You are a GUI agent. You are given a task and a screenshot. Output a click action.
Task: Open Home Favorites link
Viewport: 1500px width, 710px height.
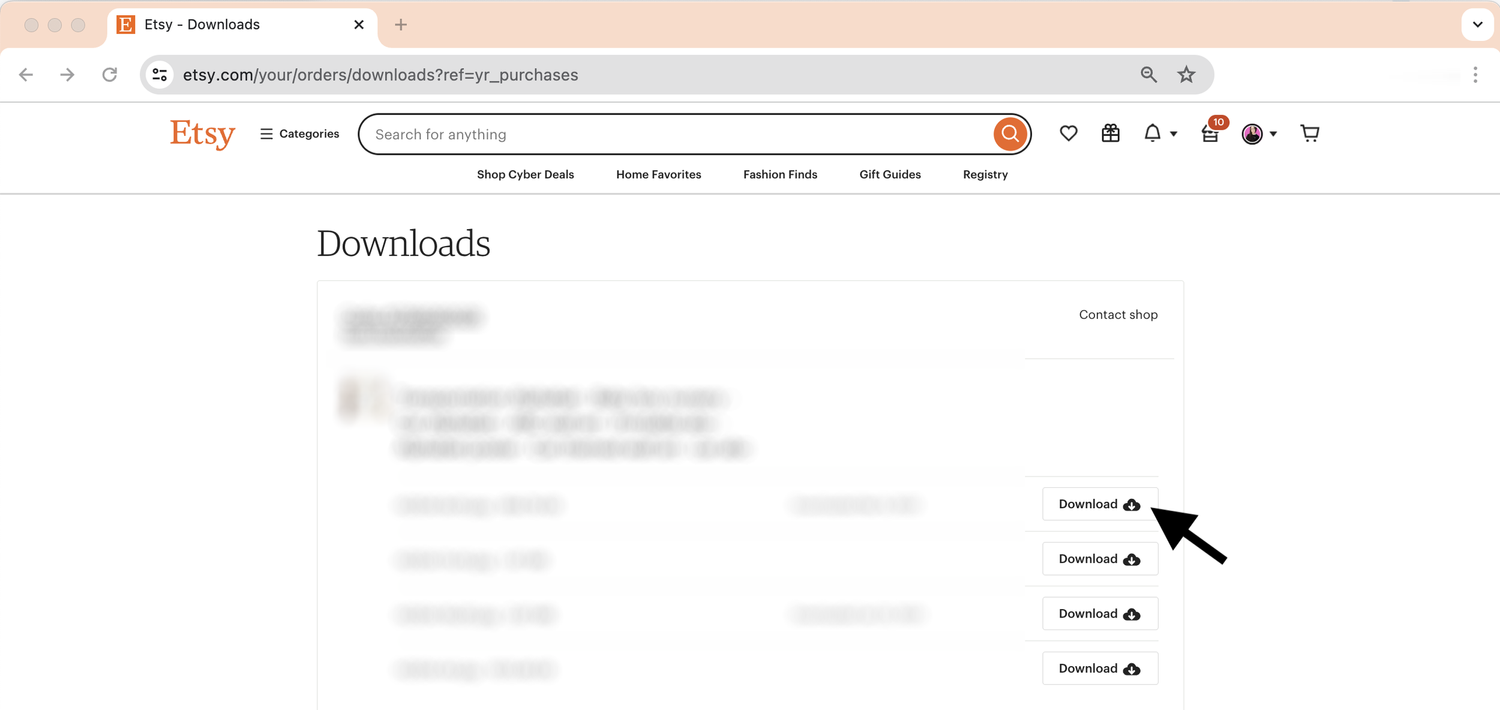tap(659, 174)
